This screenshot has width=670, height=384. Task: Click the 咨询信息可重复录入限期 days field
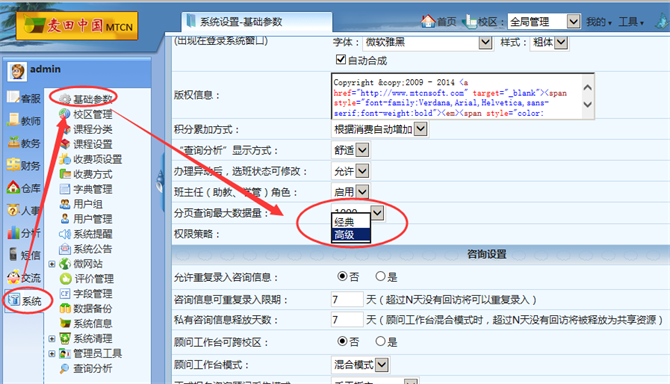click(x=347, y=299)
